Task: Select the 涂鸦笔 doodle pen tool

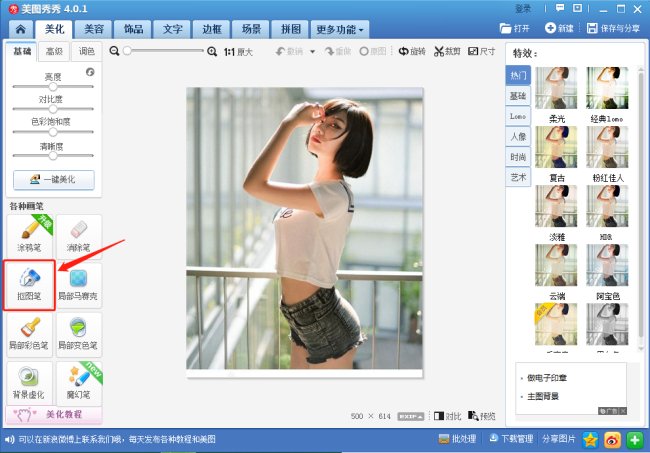Action: [x=29, y=236]
